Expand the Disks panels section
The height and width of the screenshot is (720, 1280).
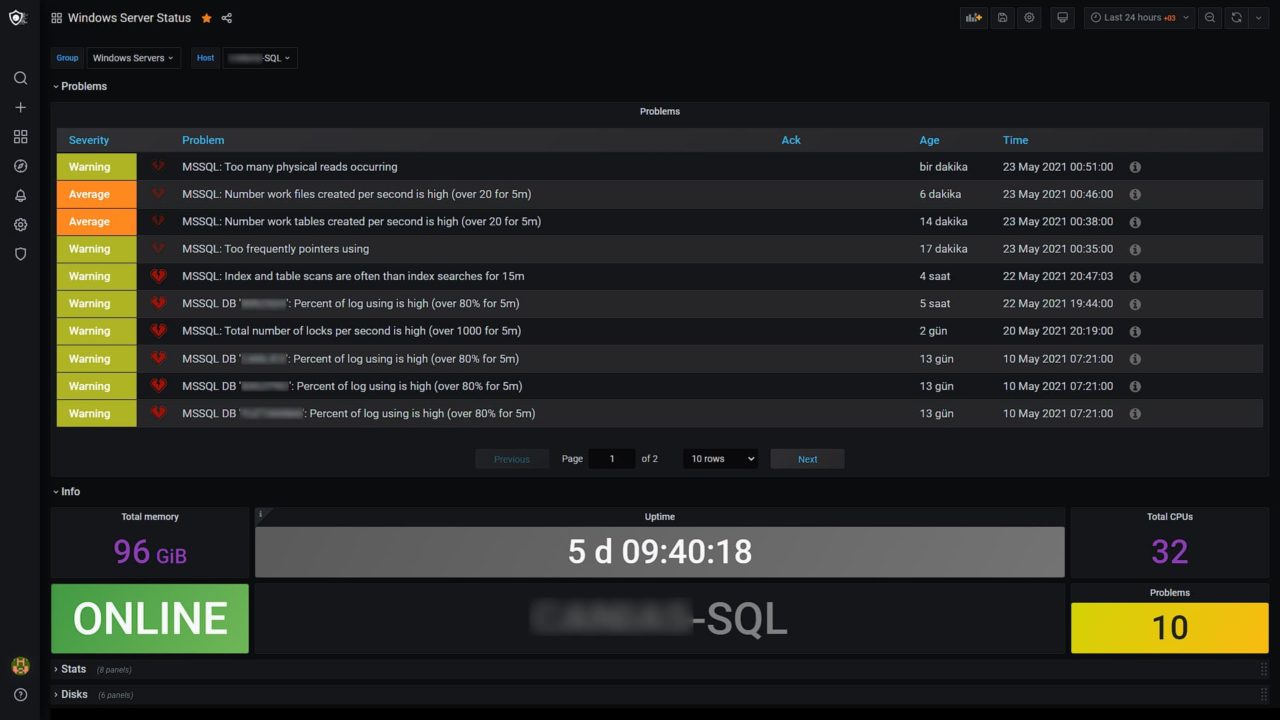(x=71, y=694)
